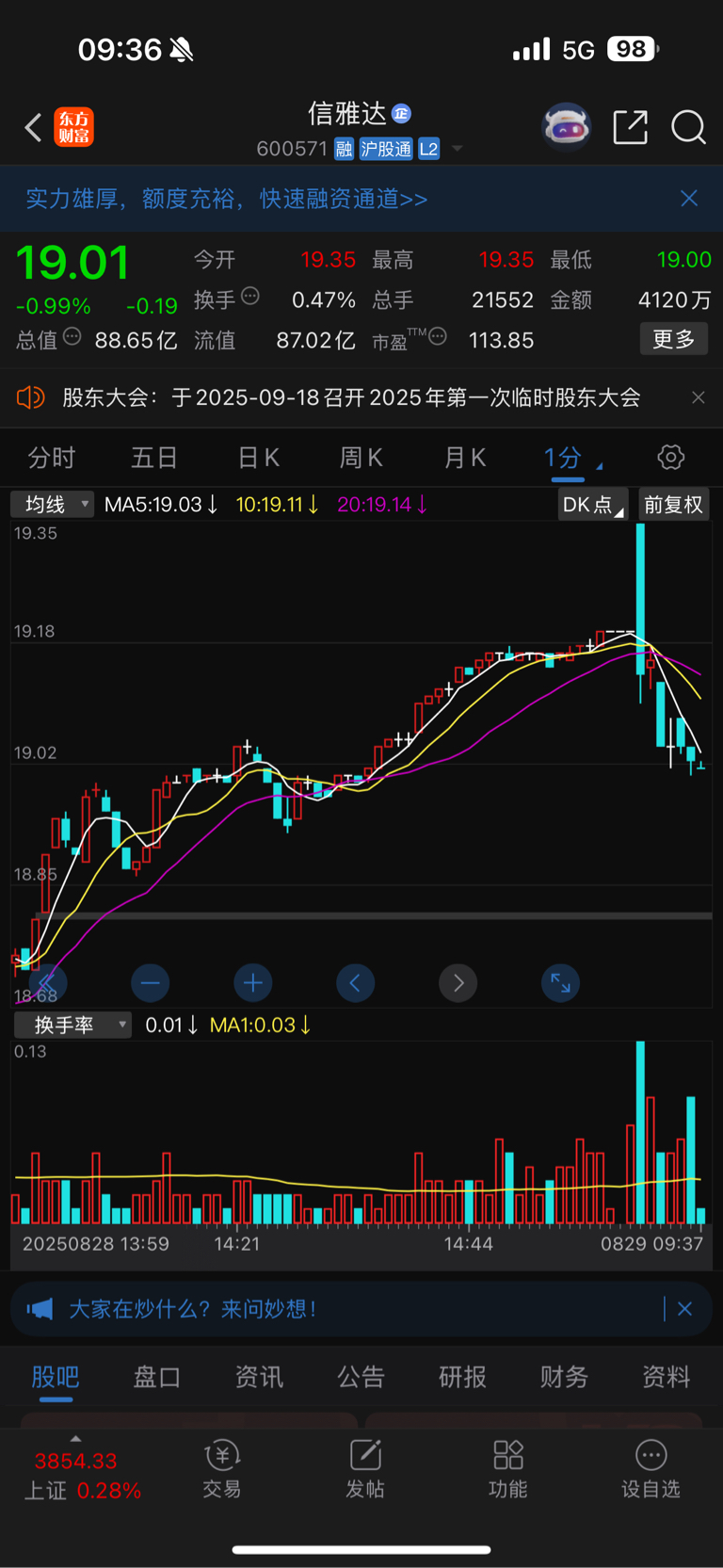Image resolution: width=723 pixels, height=1568 pixels.
Task: Tap the 更多 button for more data
Action: [674, 339]
